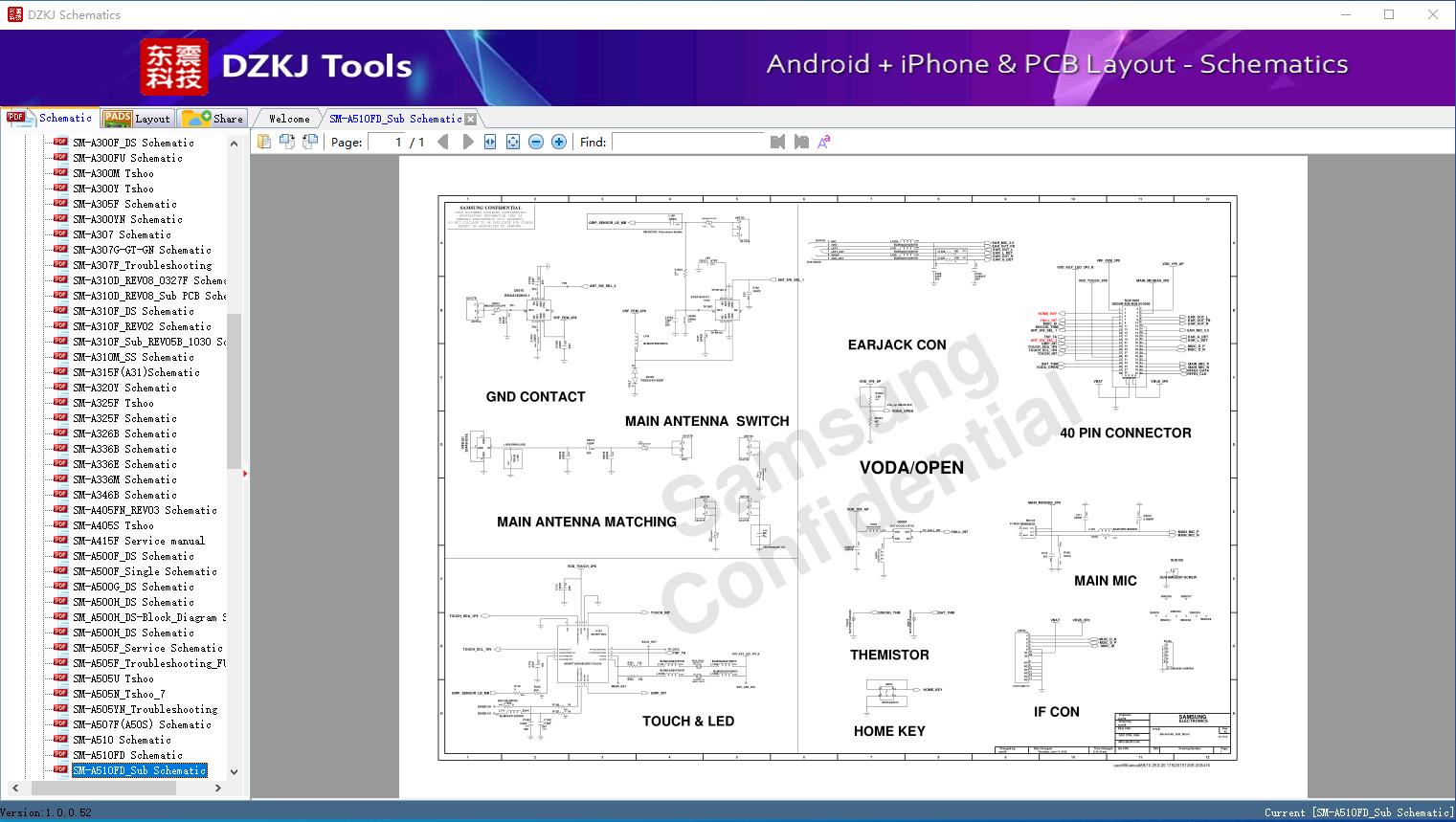
Task: Switch to the Share tab
Action: click(213, 119)
